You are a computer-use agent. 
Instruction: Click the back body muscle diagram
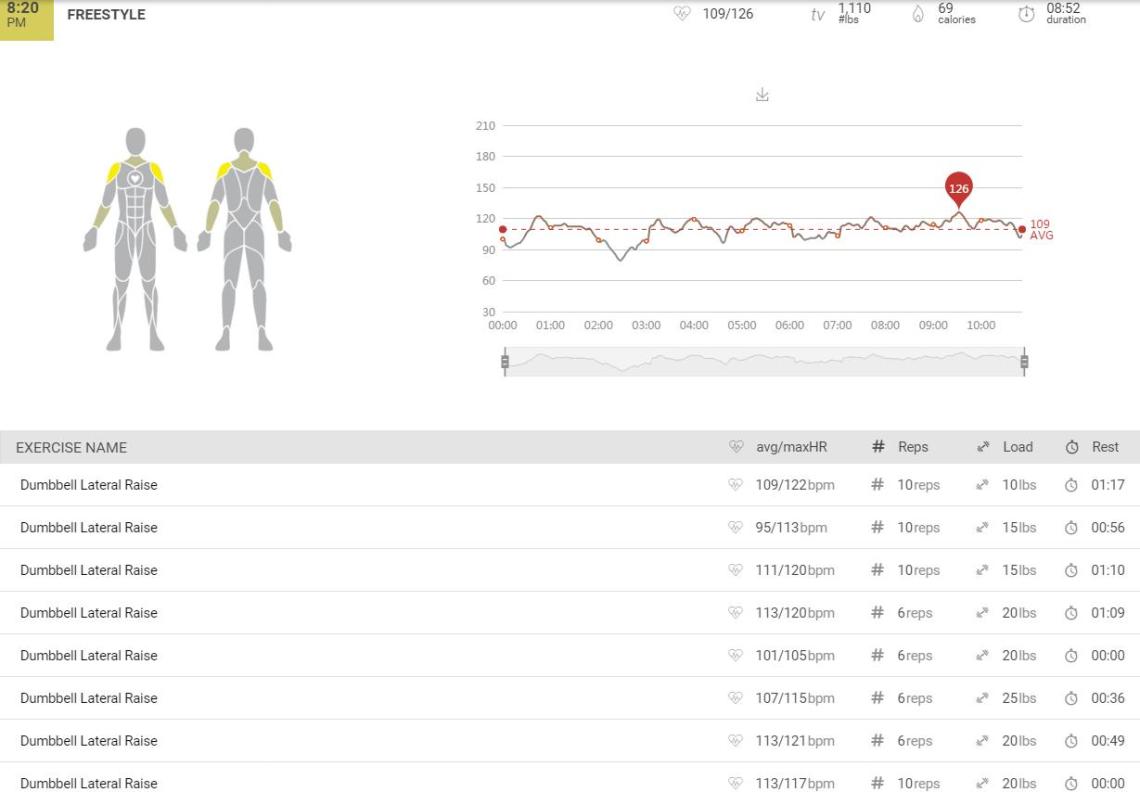(244, 240)
